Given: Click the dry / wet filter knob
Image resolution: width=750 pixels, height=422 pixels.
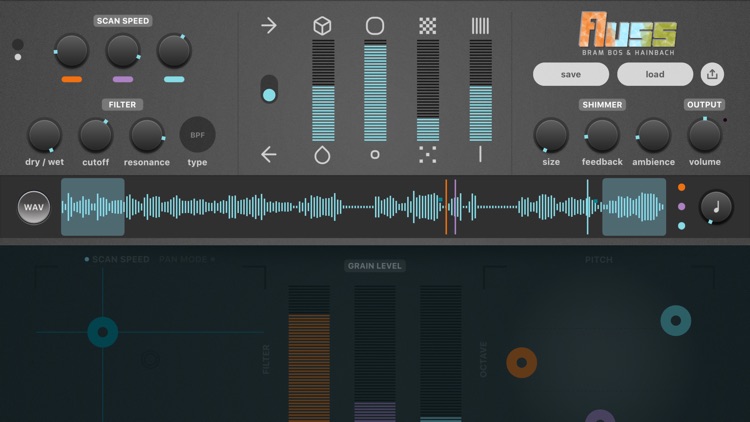Looking at the screenshot, I should pos(44,135).
